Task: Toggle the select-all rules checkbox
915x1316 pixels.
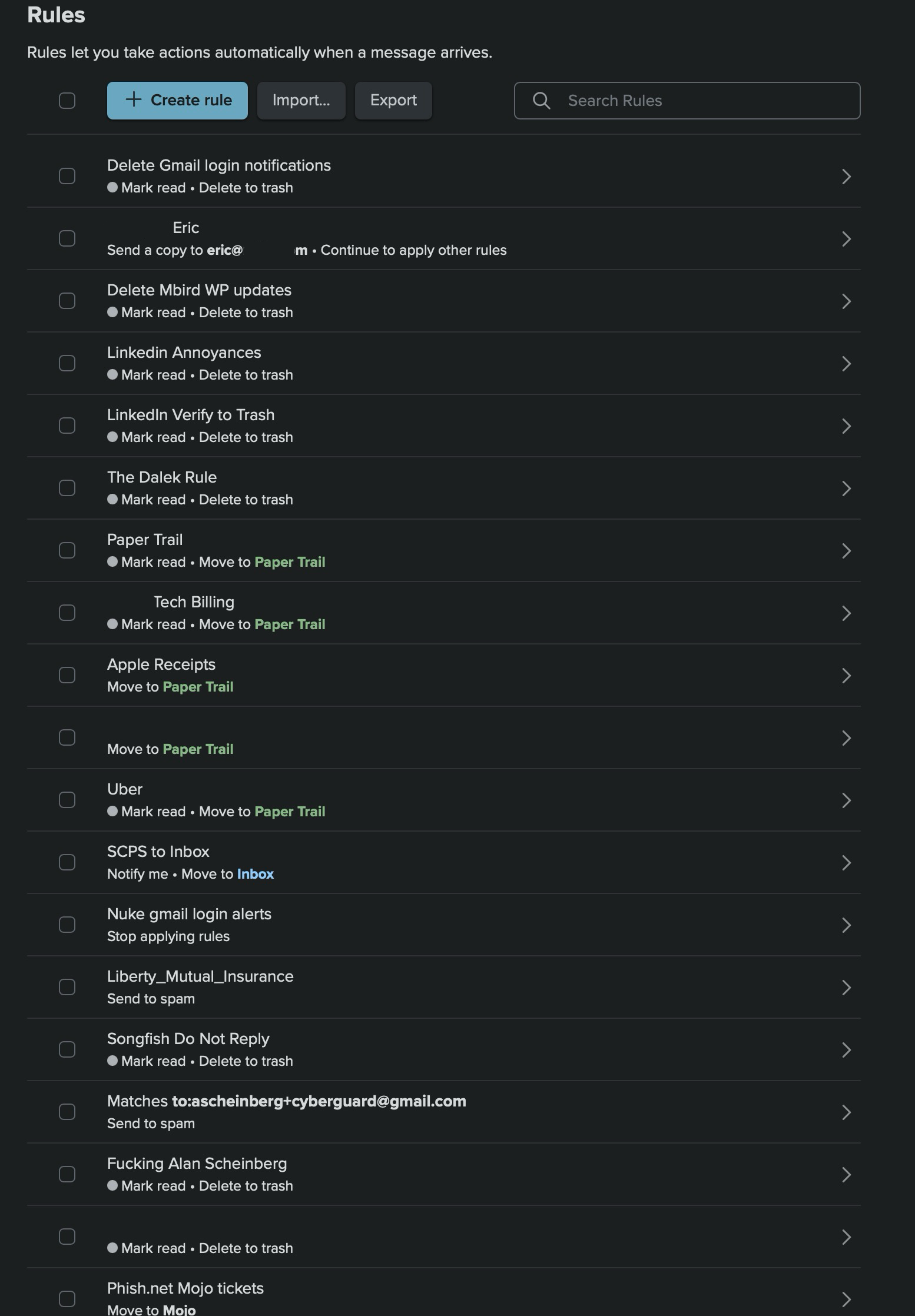Action: coord(67,101)
